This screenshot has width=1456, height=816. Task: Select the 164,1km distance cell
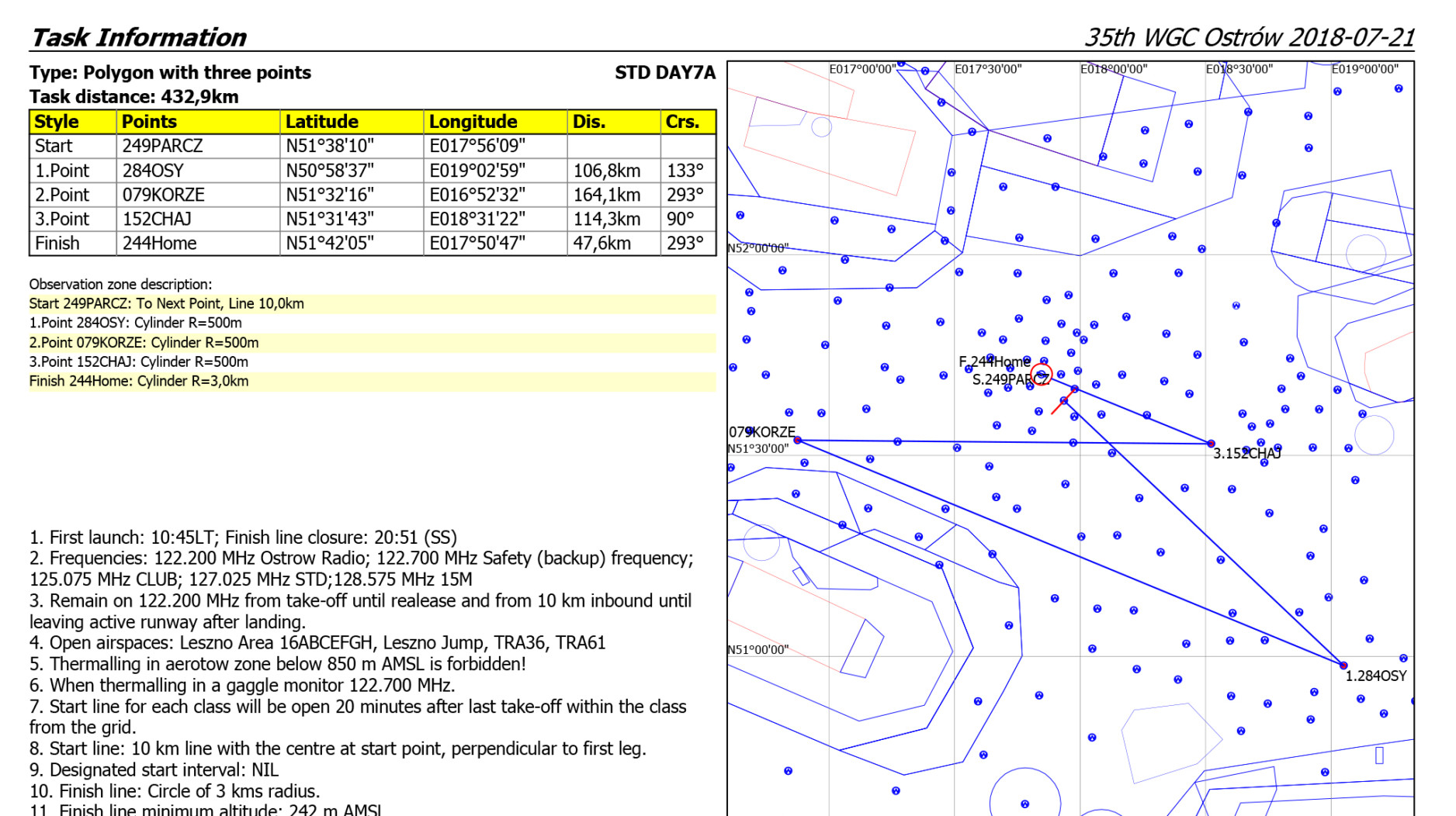(606, 195)
